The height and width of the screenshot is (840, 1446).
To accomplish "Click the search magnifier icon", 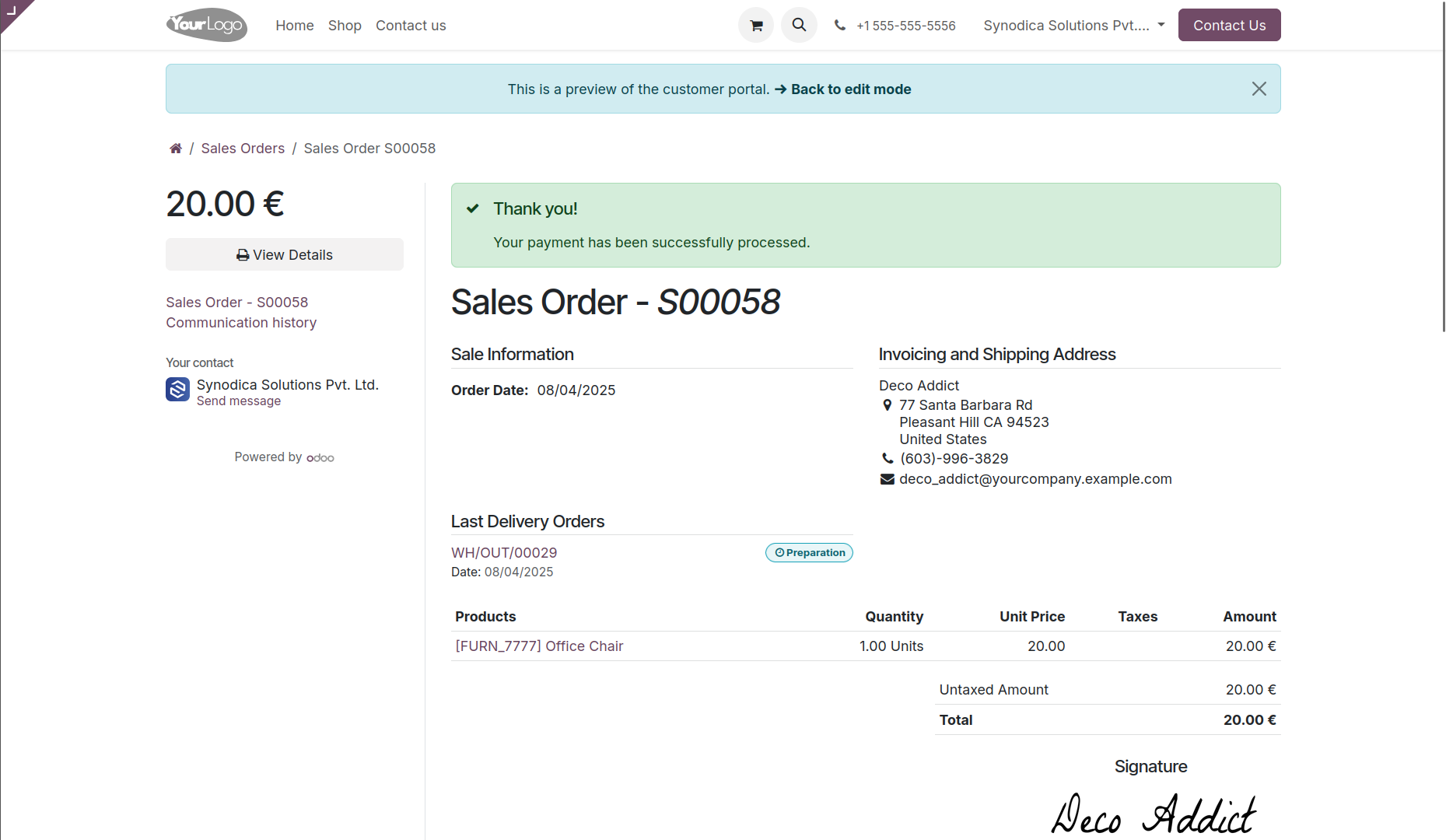I will (799, 25).
